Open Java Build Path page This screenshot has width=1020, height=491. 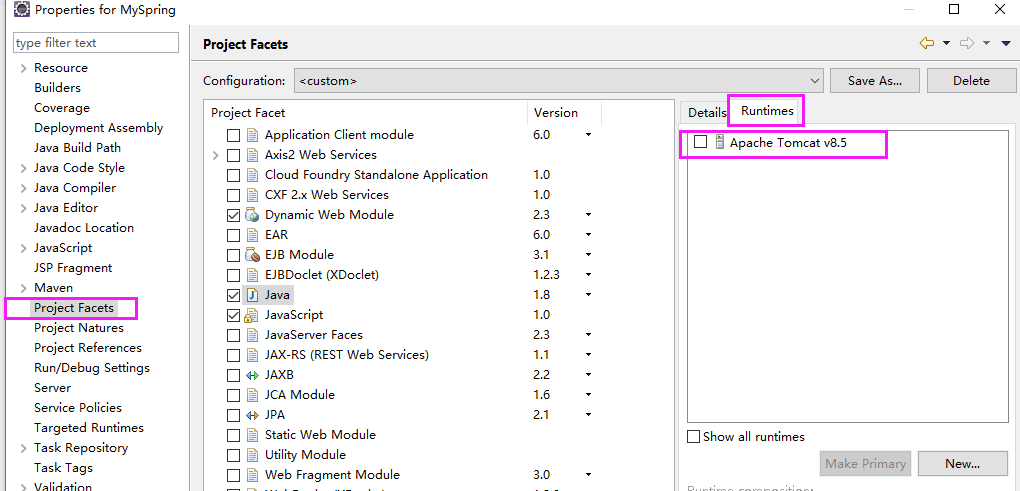point(77,148)
